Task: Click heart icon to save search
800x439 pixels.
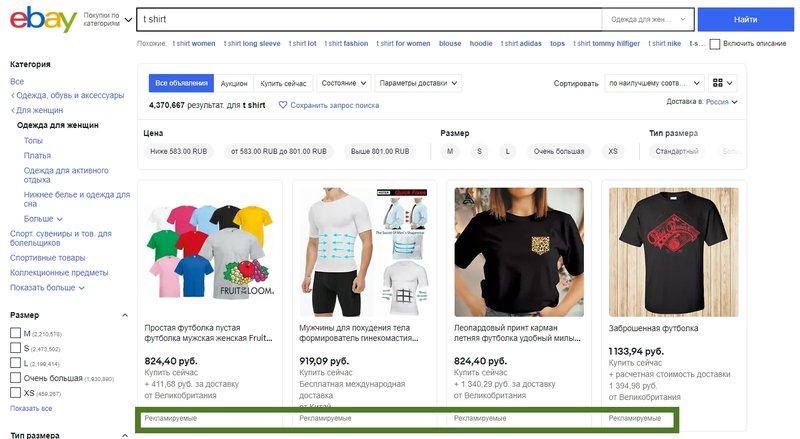Action: coord(283,105)
